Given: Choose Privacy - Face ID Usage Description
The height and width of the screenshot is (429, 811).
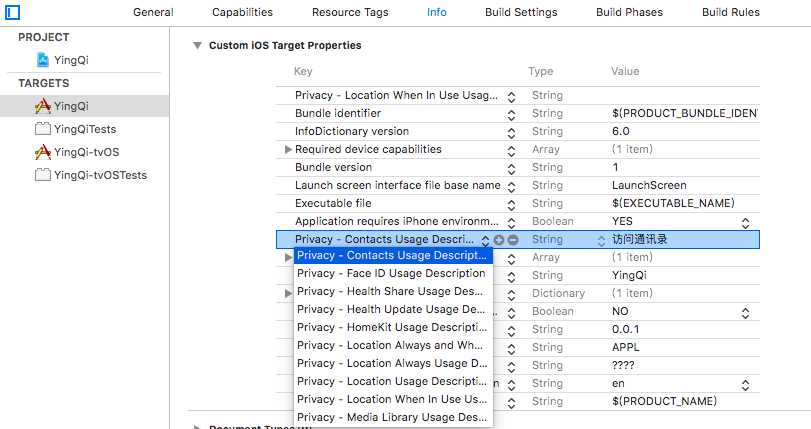Looking at the screenshot, I should click(393, 273).
